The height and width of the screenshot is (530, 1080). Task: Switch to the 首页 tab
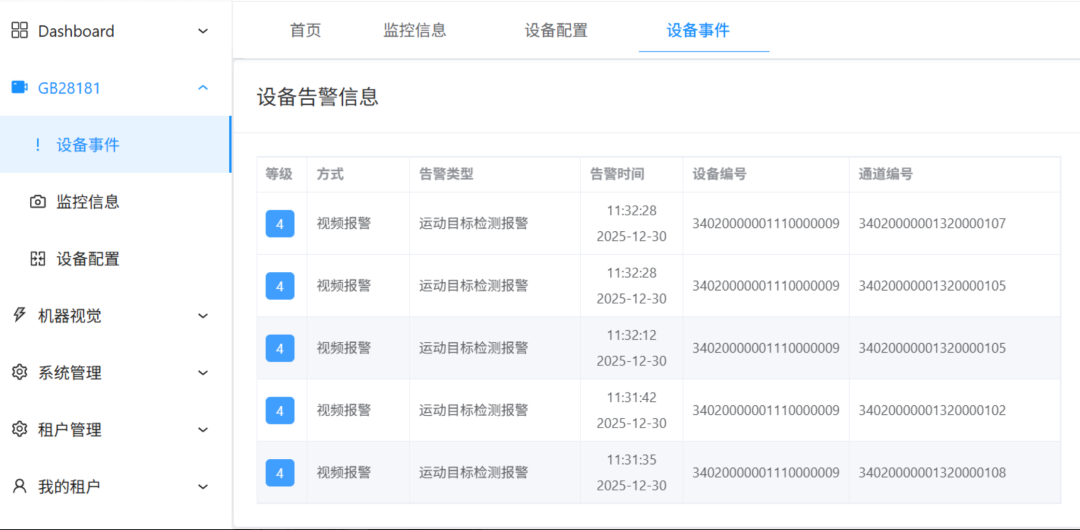tap(305, 30)
